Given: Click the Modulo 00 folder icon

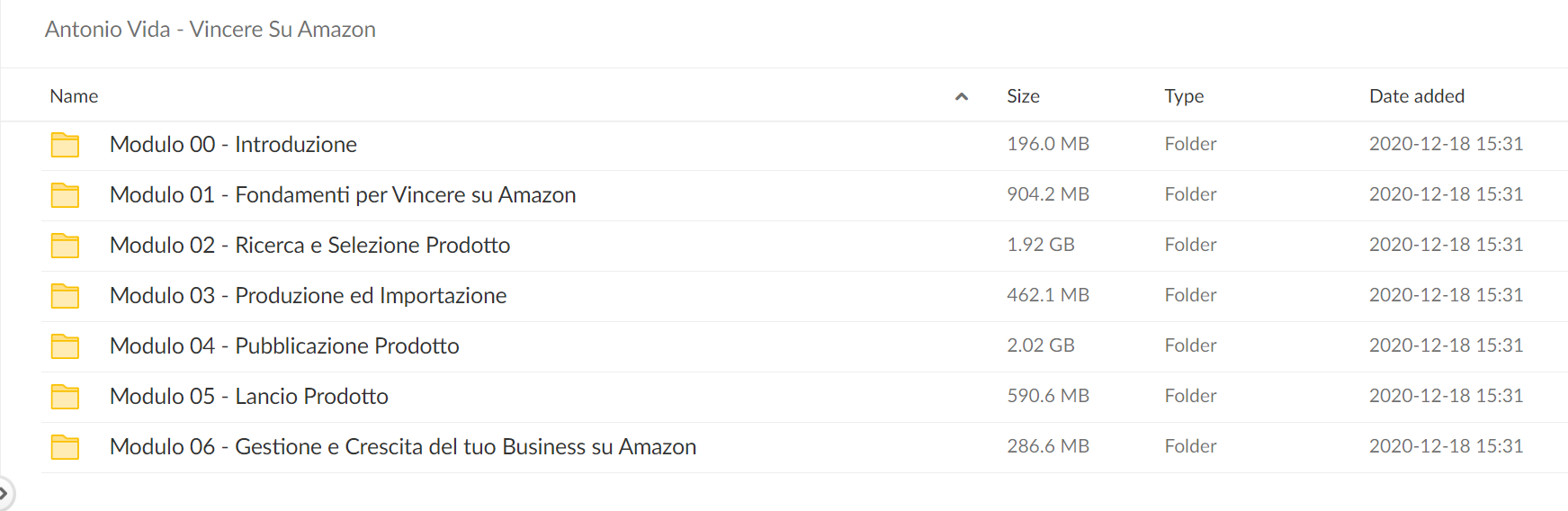Looking at the screenshot, I should click(x=65, y=145).
